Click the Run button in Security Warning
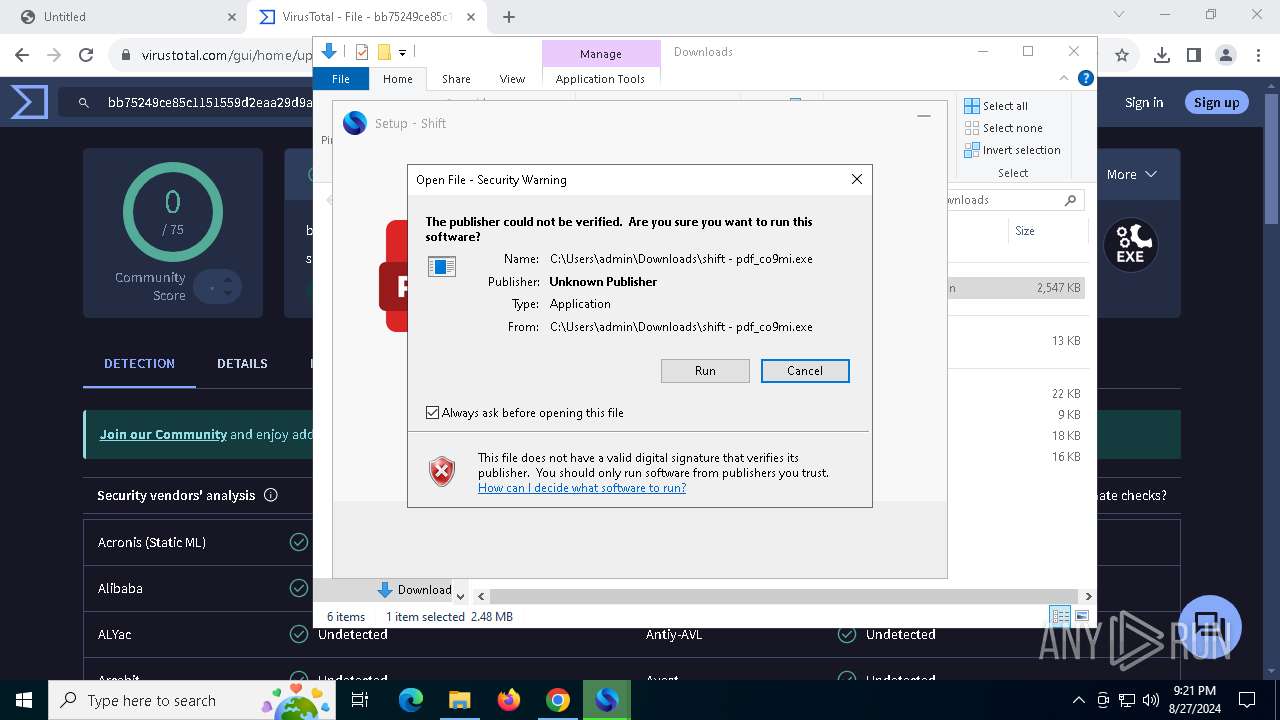The height and width of the screenshot is (720, 1280). tap(705, 371)
